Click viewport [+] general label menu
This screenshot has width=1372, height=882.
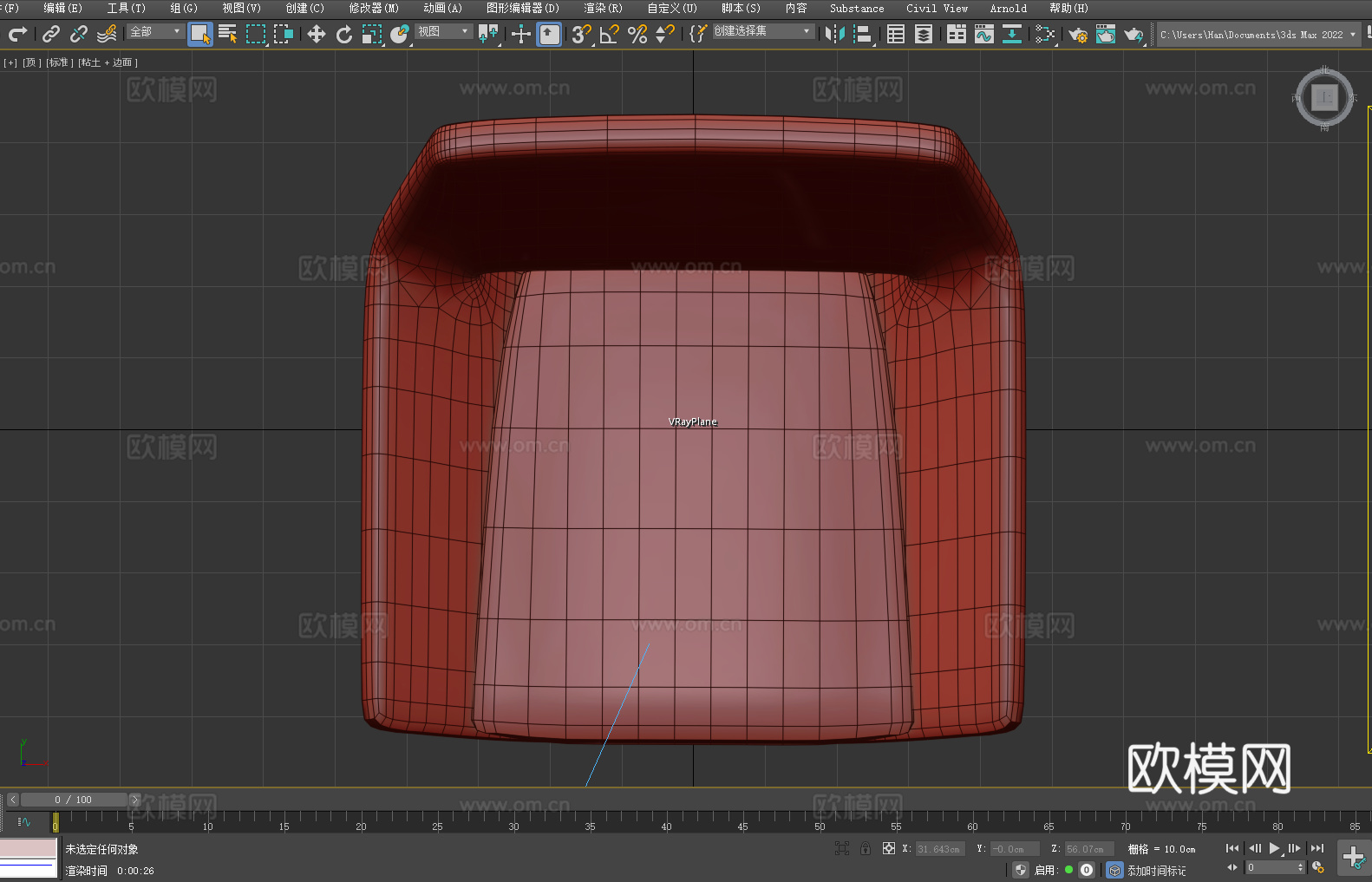point(10,62)
